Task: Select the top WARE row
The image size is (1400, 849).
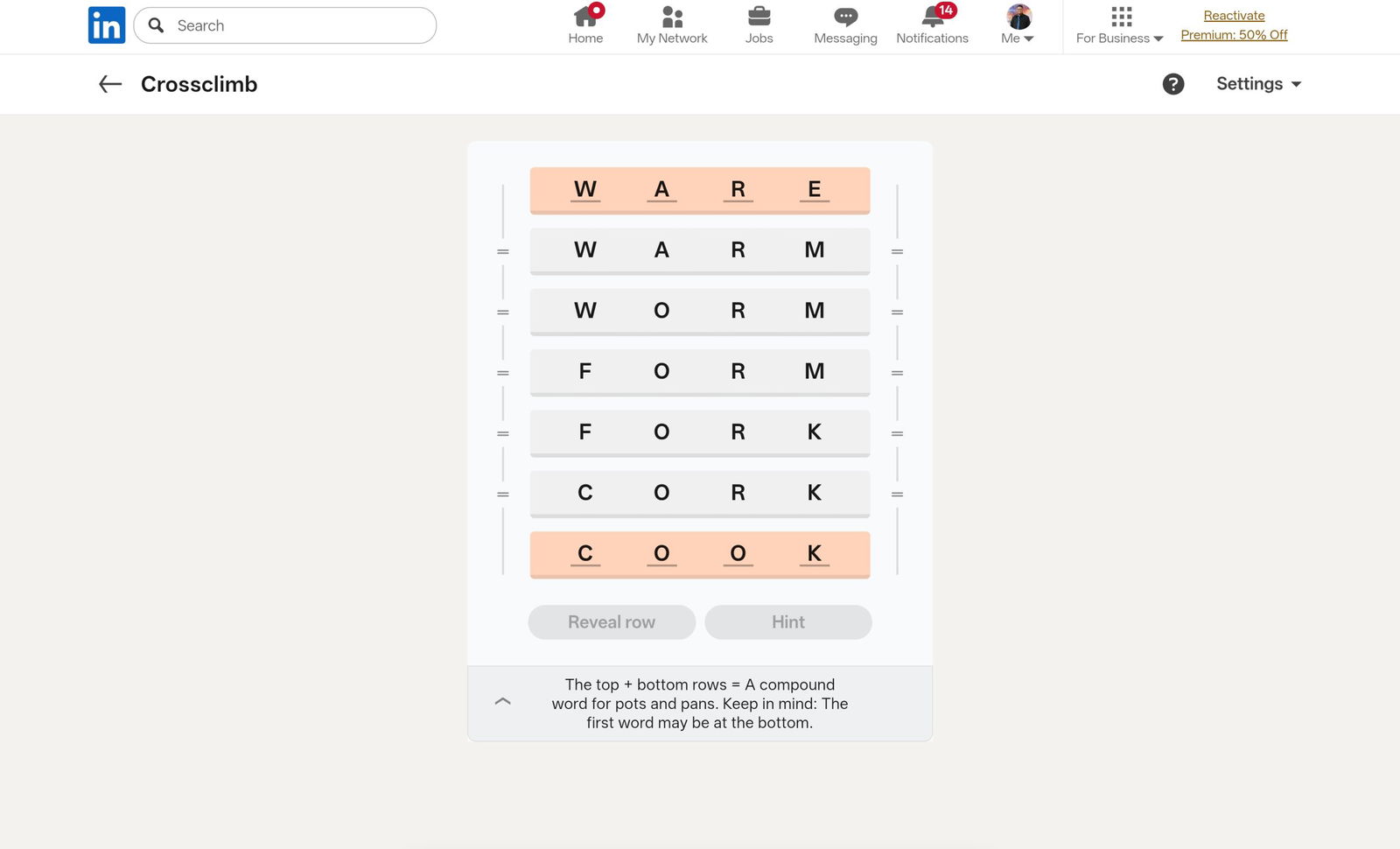Action: pos(700,190)
